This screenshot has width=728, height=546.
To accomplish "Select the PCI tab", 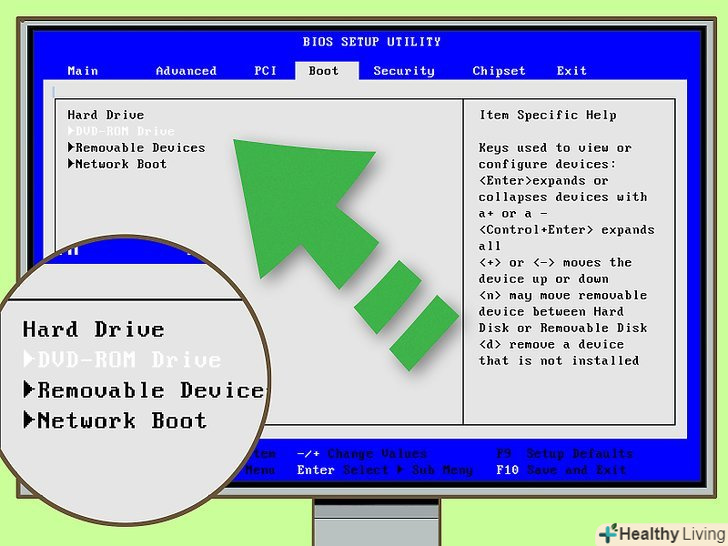I will pos(265,71).
